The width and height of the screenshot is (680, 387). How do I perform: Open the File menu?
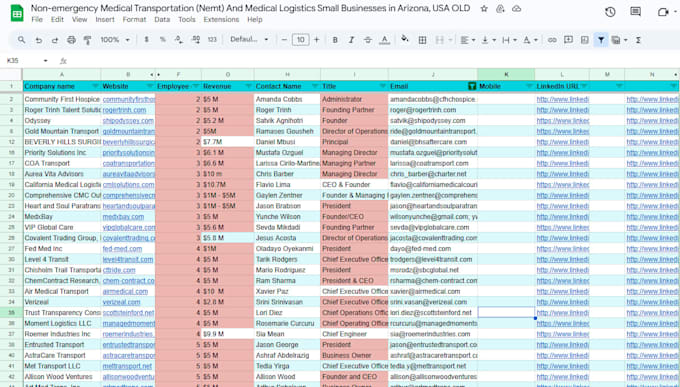coord(37,20)
